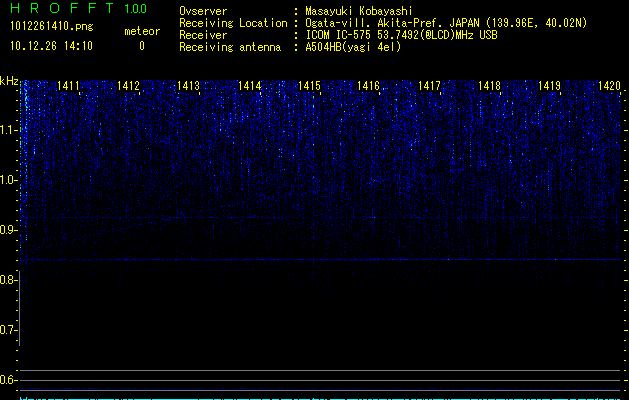Viewport: 629px width, 400px height.
Task: Click the 1416 time marker
Action: click(369, 85)
